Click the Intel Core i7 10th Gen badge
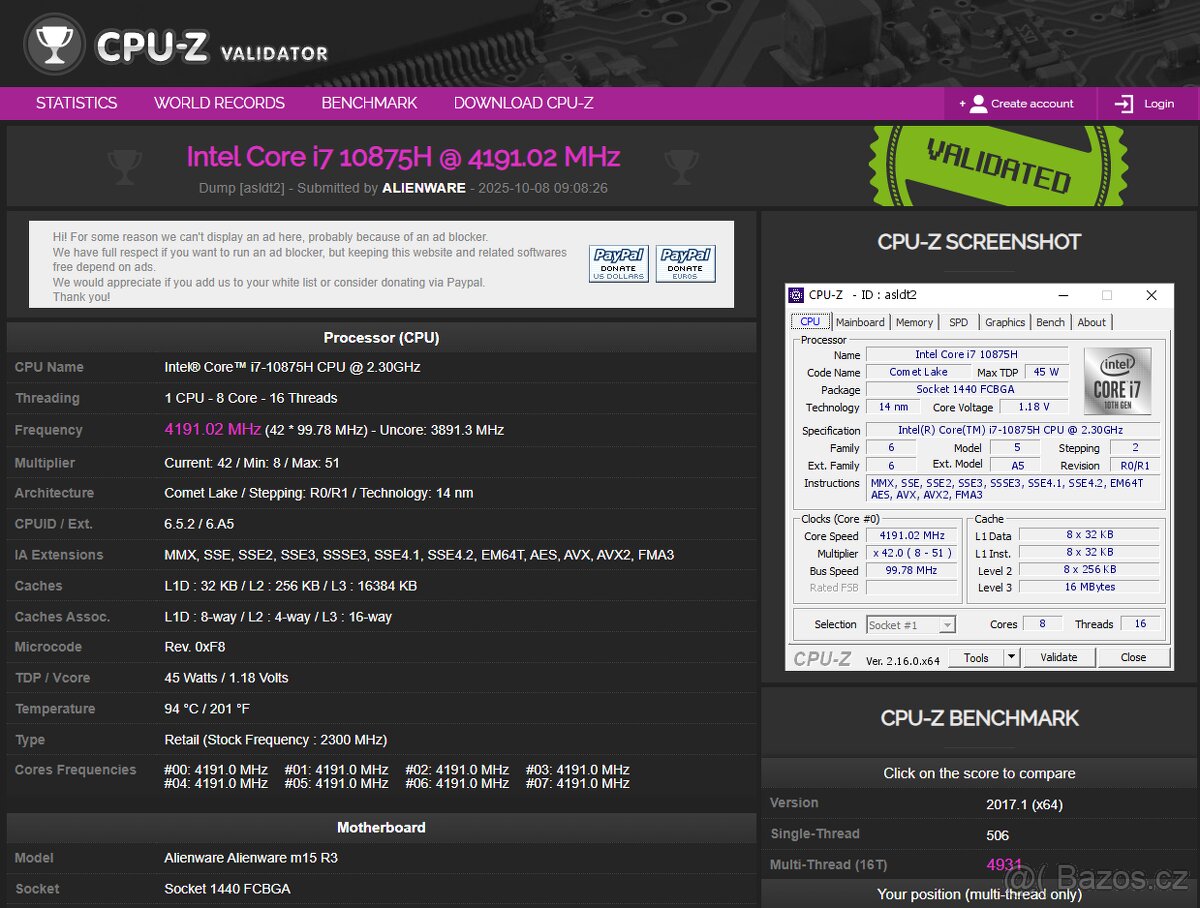 [1117, 380]
